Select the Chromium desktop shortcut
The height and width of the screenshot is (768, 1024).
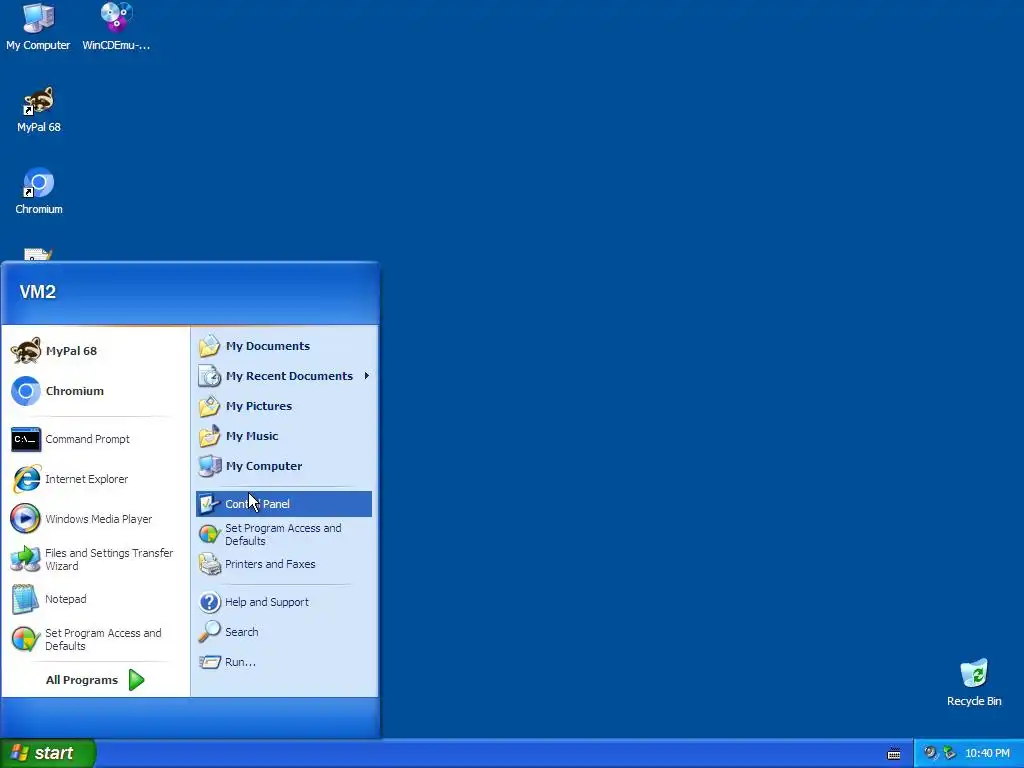(x=39, y=191)
